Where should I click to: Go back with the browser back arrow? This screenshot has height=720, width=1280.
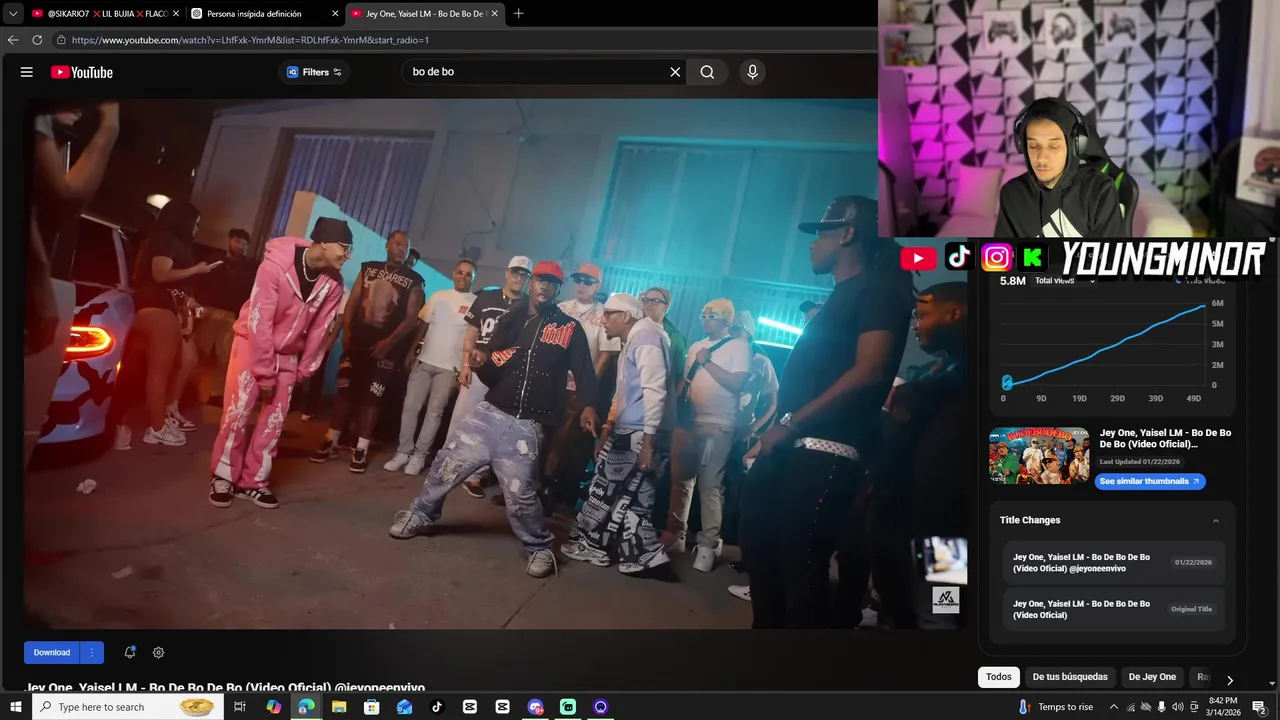point(13,40)
